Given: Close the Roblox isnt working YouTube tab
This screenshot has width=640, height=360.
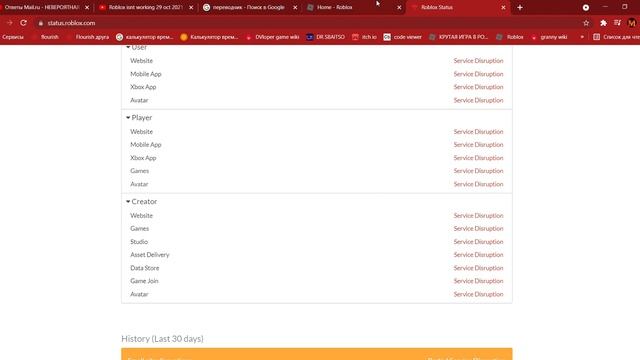Looking at the screenshot, I should [191, 7].
